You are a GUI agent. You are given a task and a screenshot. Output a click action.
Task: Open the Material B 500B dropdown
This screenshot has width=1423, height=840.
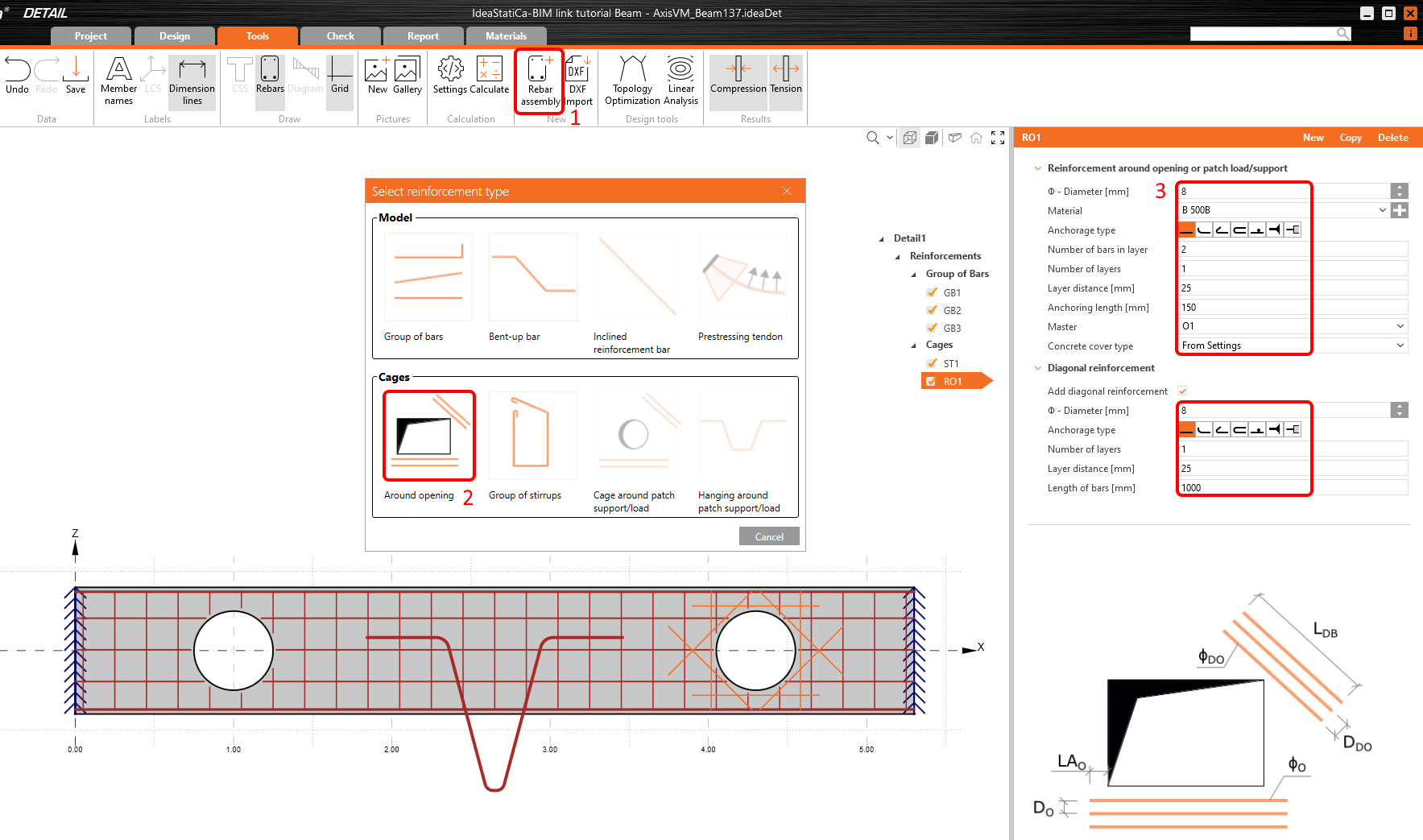coord(1382,210)
